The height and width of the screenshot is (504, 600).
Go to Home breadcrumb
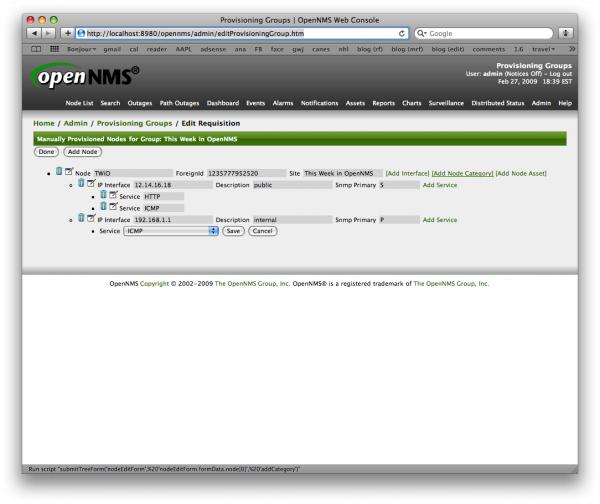(44, 123)
